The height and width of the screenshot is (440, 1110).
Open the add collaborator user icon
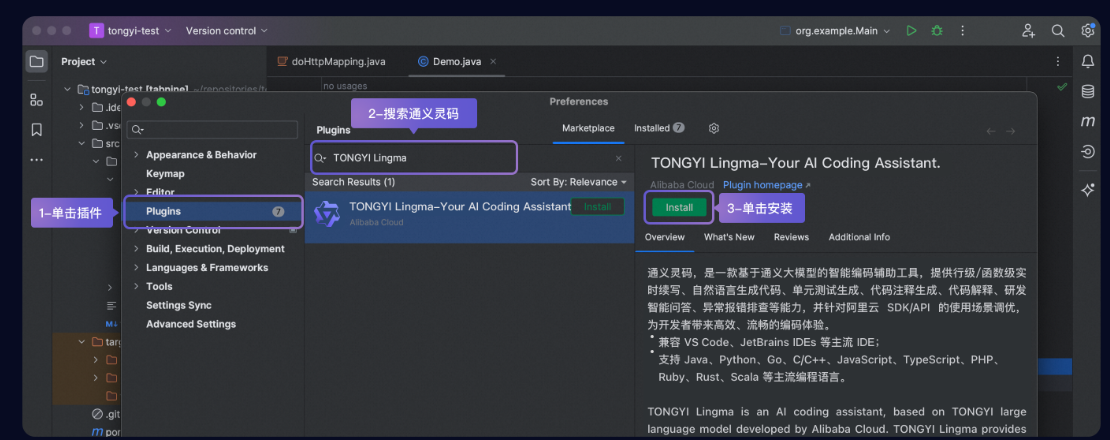(x=1028, y=30)
